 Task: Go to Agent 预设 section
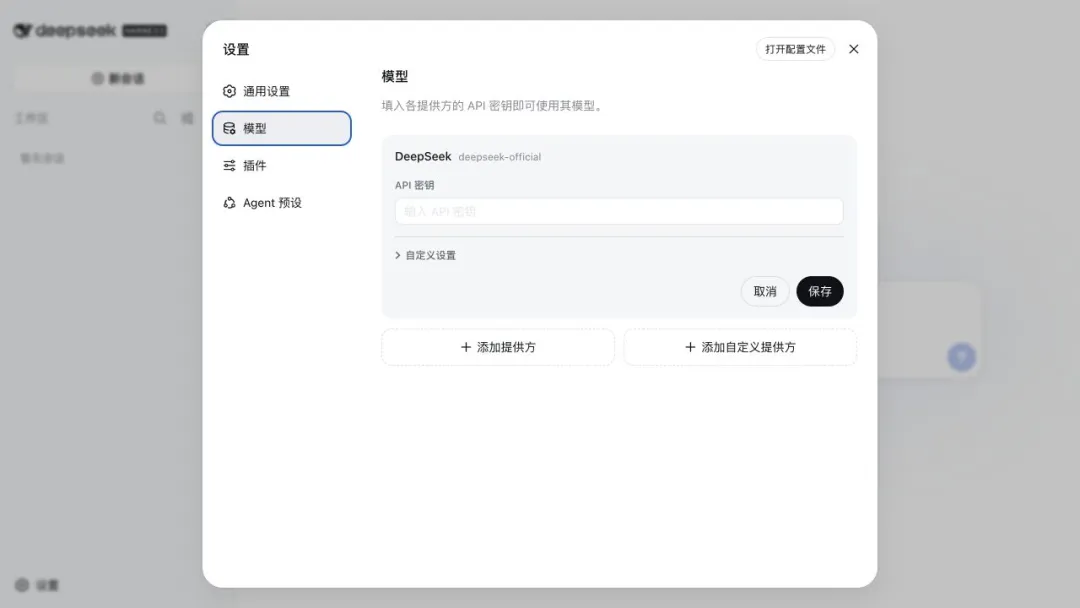pyautogui.click(x=281, y=202)
